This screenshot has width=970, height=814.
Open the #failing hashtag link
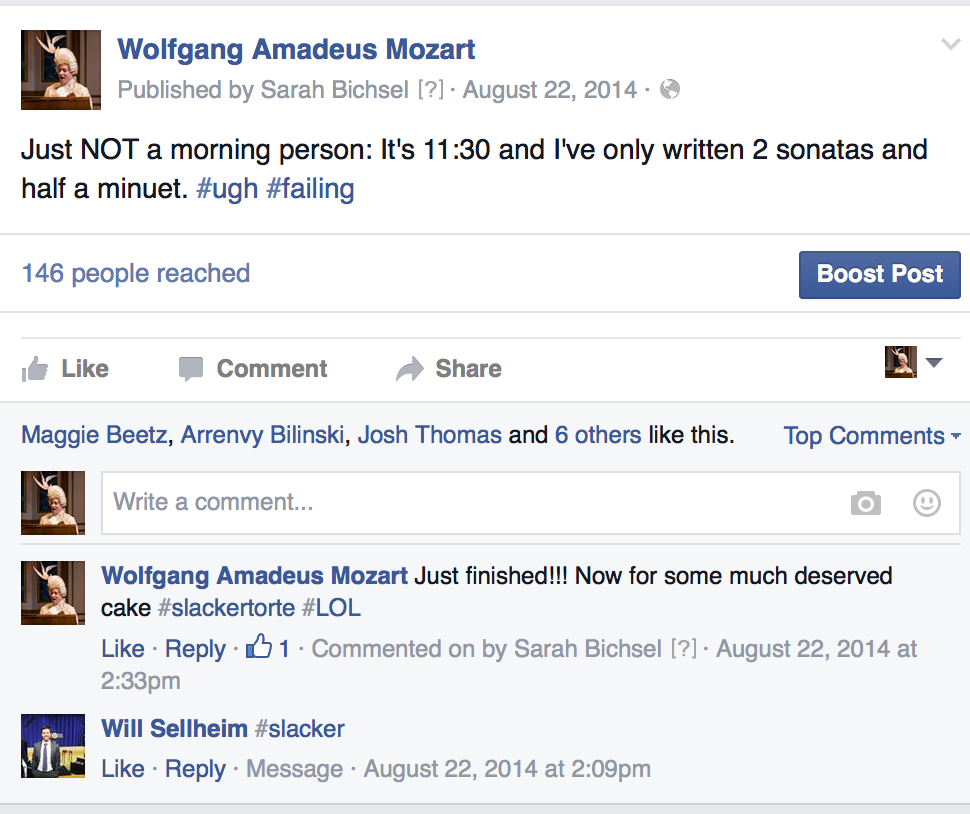[x=310, y=189]
